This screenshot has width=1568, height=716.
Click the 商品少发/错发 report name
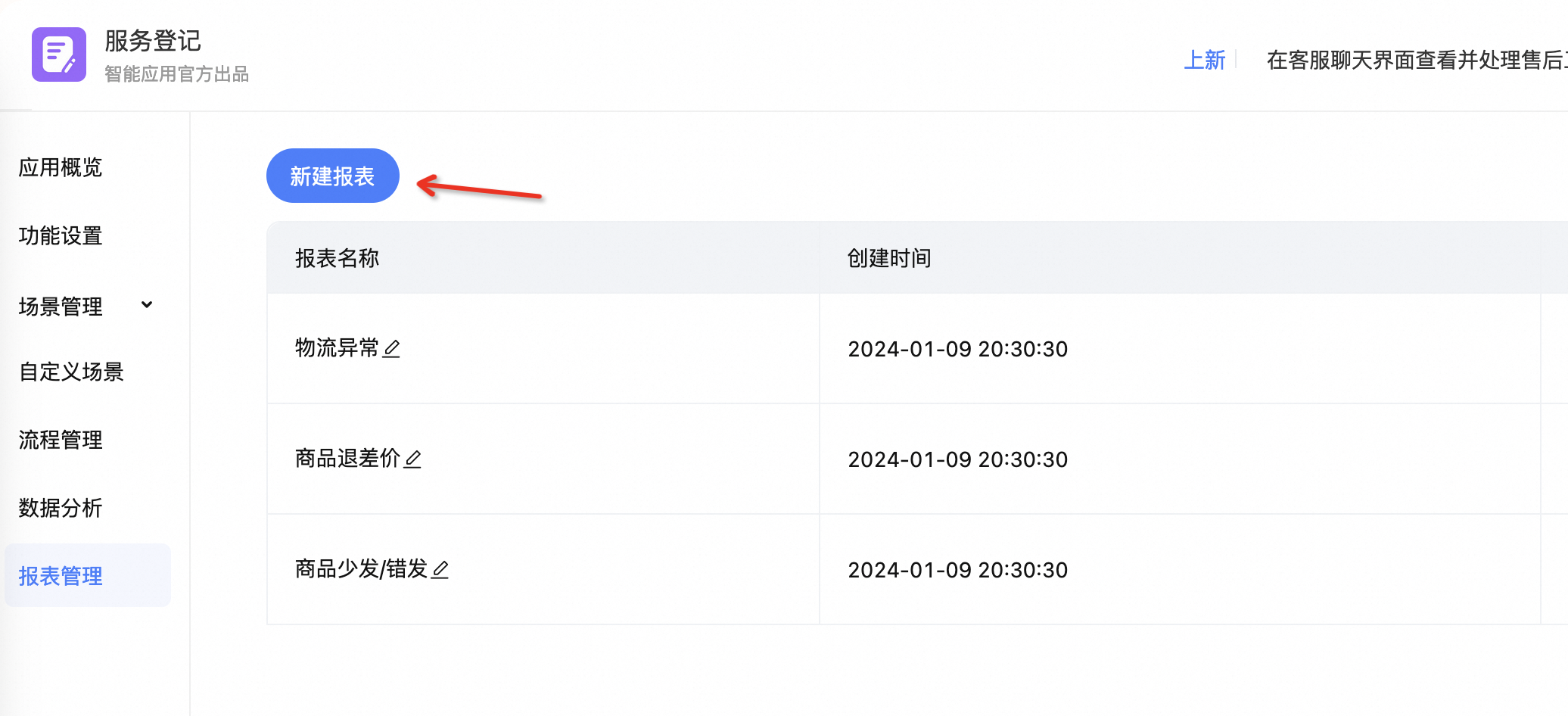coord(361,569)
